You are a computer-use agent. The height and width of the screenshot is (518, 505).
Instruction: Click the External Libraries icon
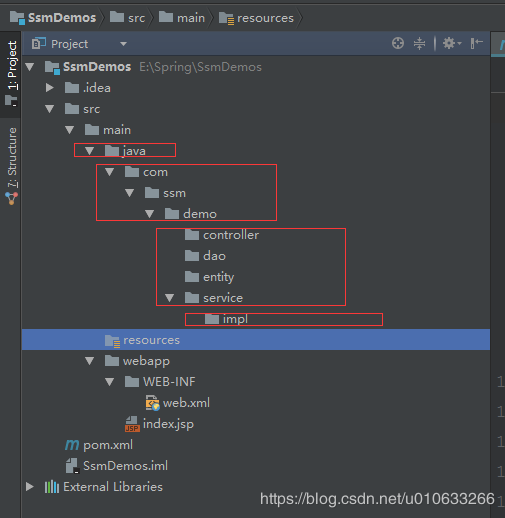pyautogui.click(x=52, y=487)
